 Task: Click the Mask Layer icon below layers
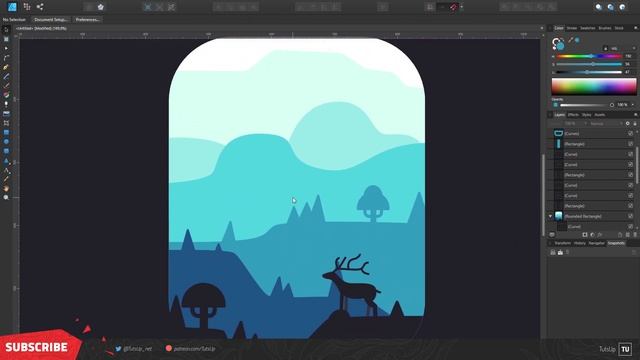585,235
